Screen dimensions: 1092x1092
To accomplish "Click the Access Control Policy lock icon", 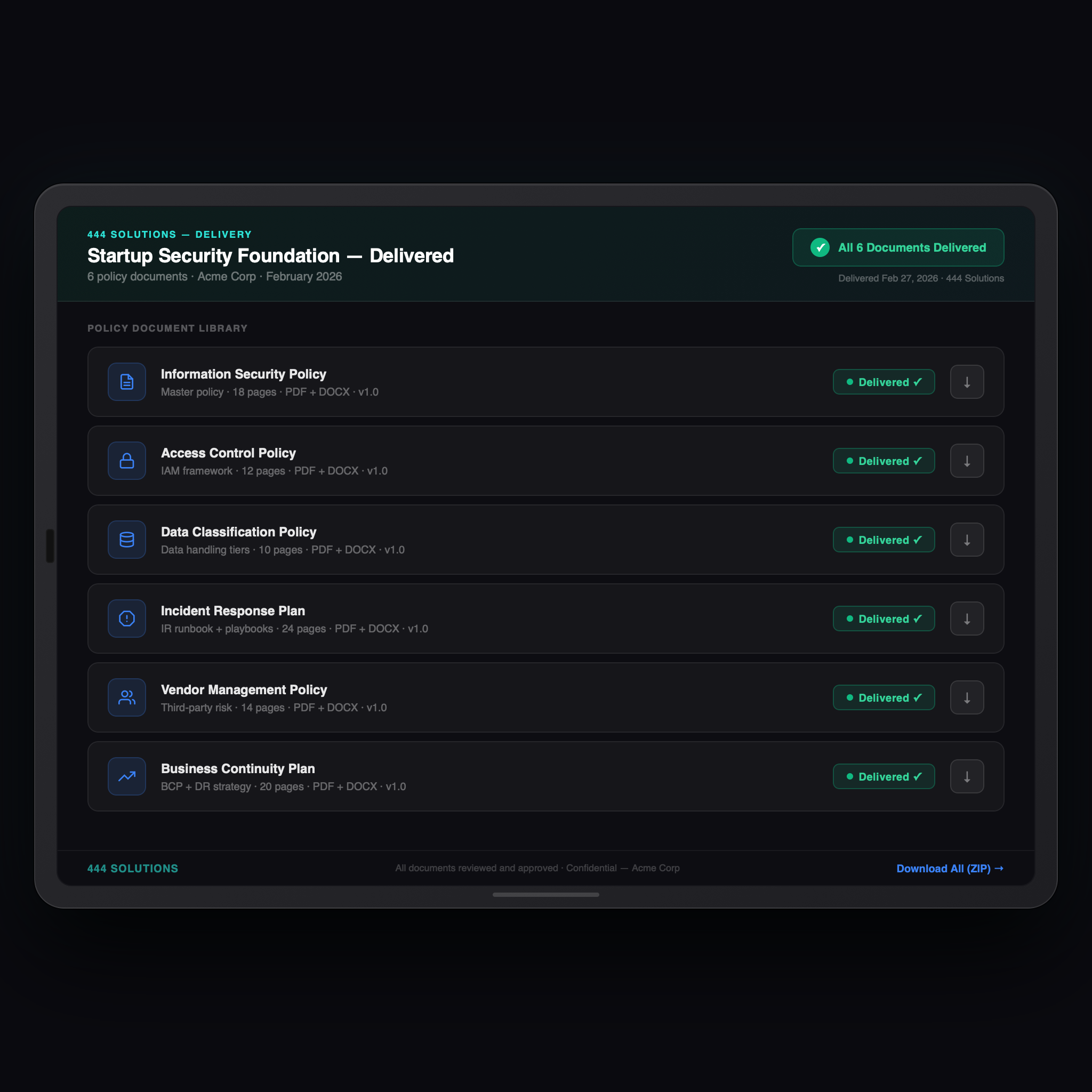I will (x=126, y=461).
